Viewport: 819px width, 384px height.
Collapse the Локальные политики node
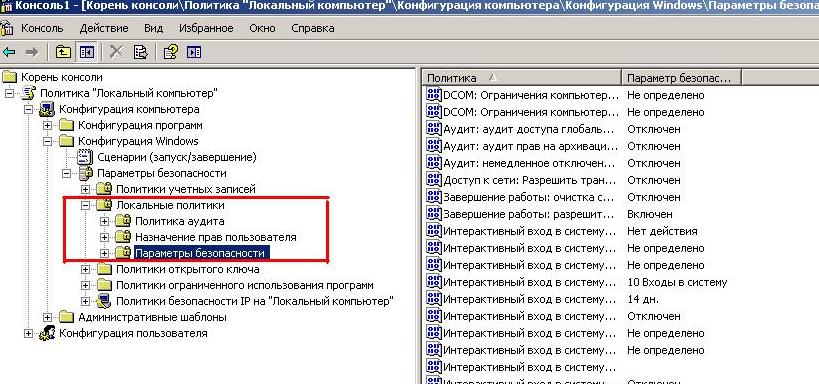coord(86,205)
